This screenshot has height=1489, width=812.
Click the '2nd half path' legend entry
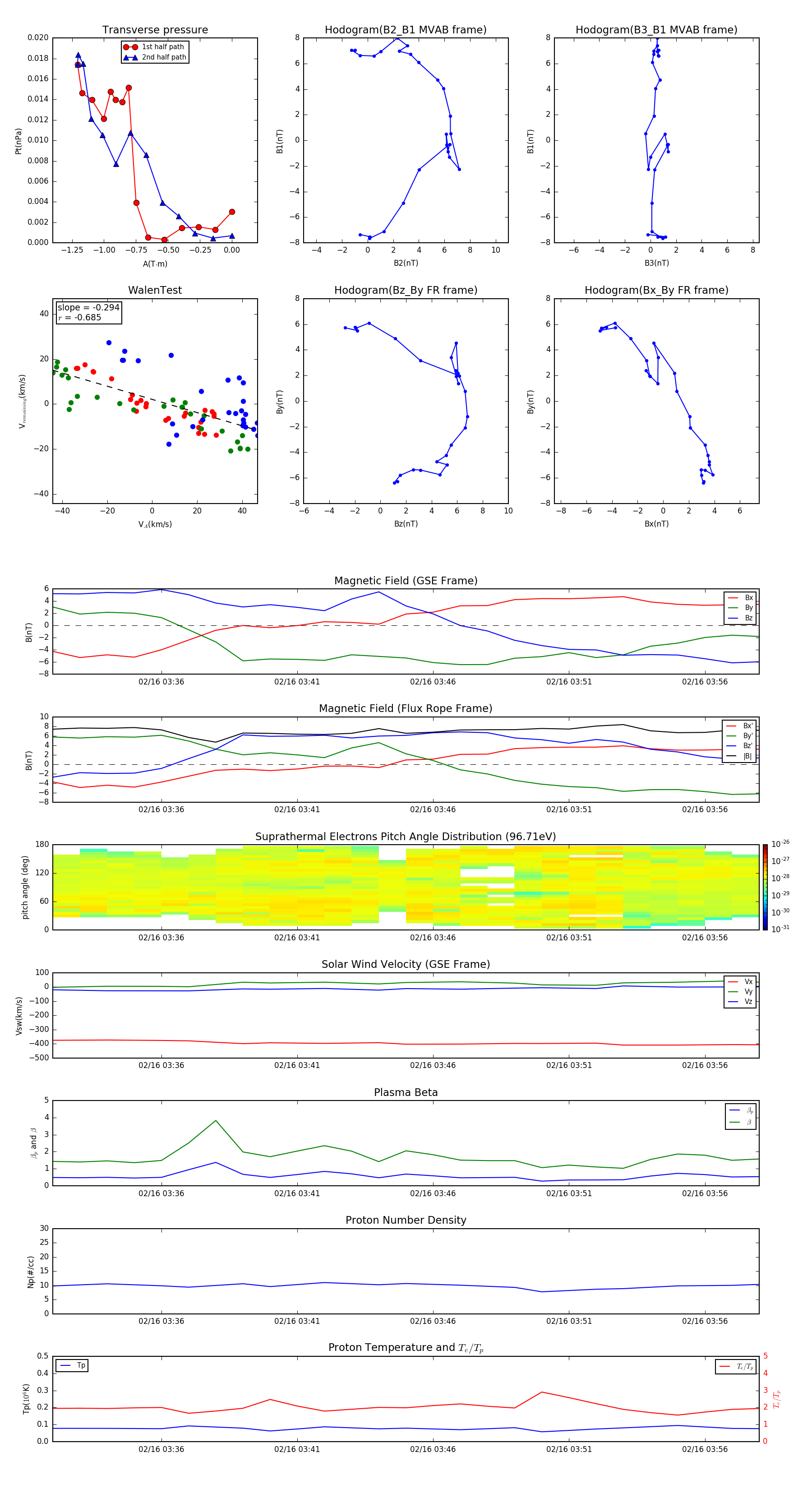tap(155, 57)
